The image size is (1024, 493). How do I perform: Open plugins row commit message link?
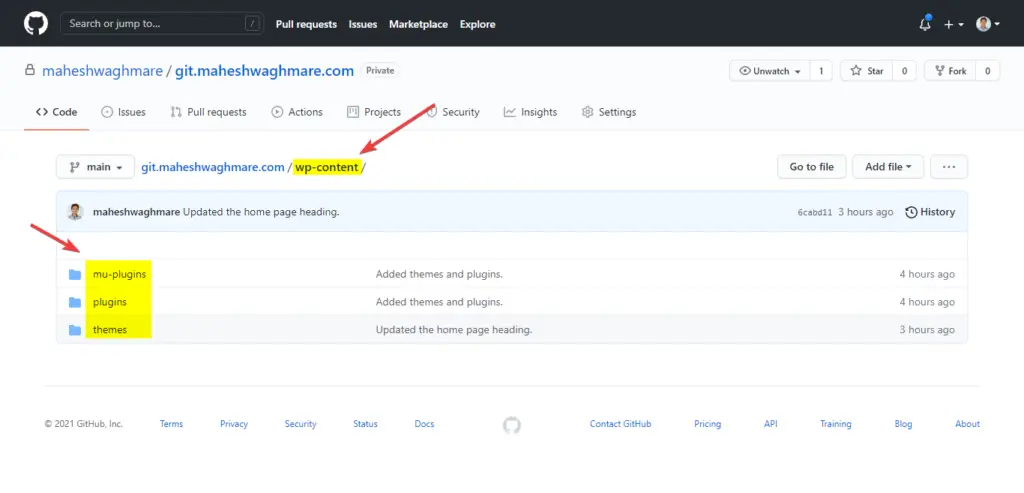coord(439,302)
